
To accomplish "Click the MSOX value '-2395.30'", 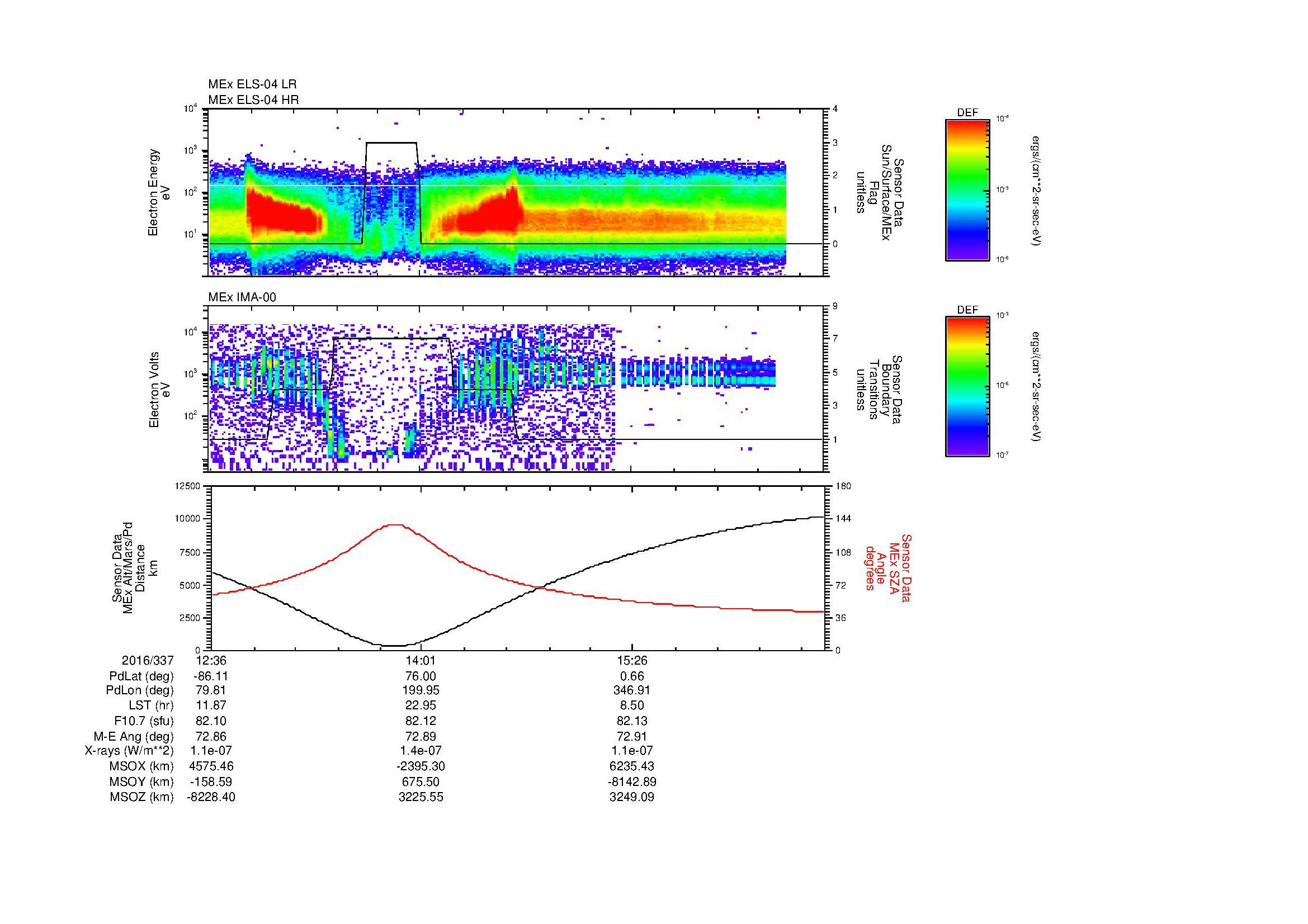I will pyautogui.click(x=421, y=766).
